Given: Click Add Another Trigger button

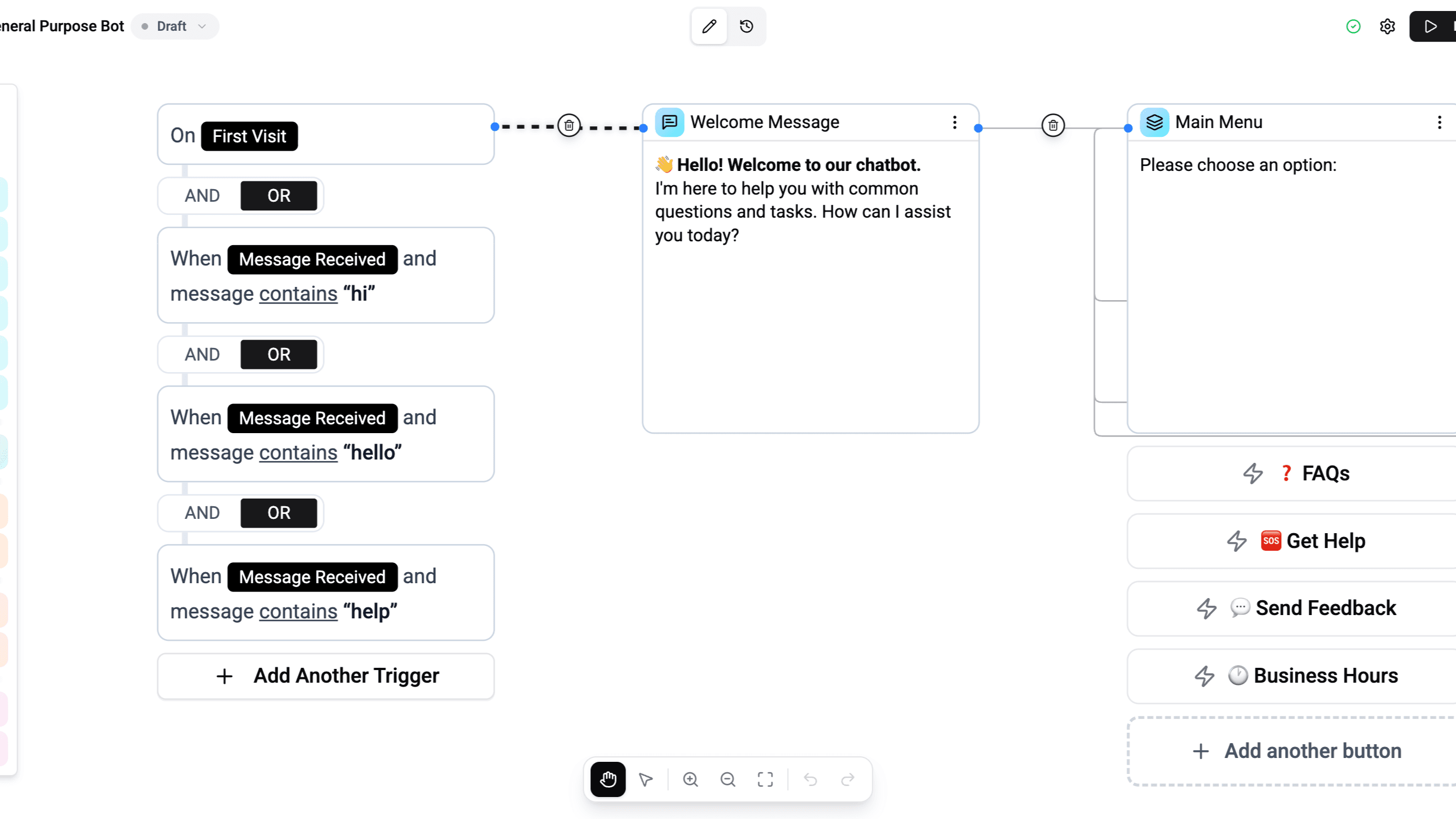Looking at the screenshot, I should pos(326,676).
